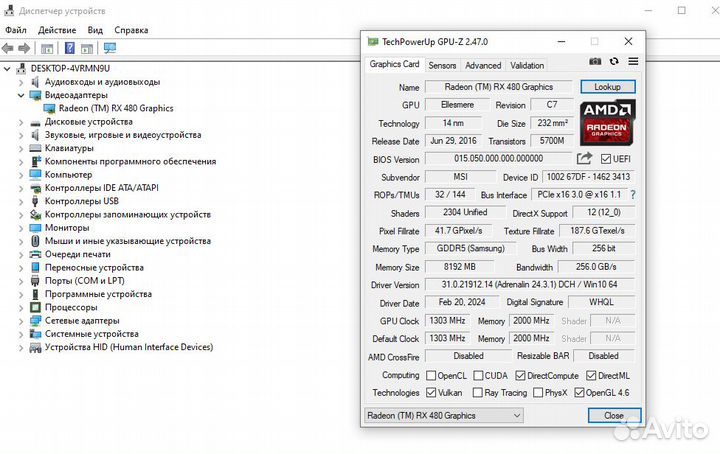This screenshot has width=720, height=454.
Task: Toggle the Vulkan checkbox
Action: coord(431,392)
